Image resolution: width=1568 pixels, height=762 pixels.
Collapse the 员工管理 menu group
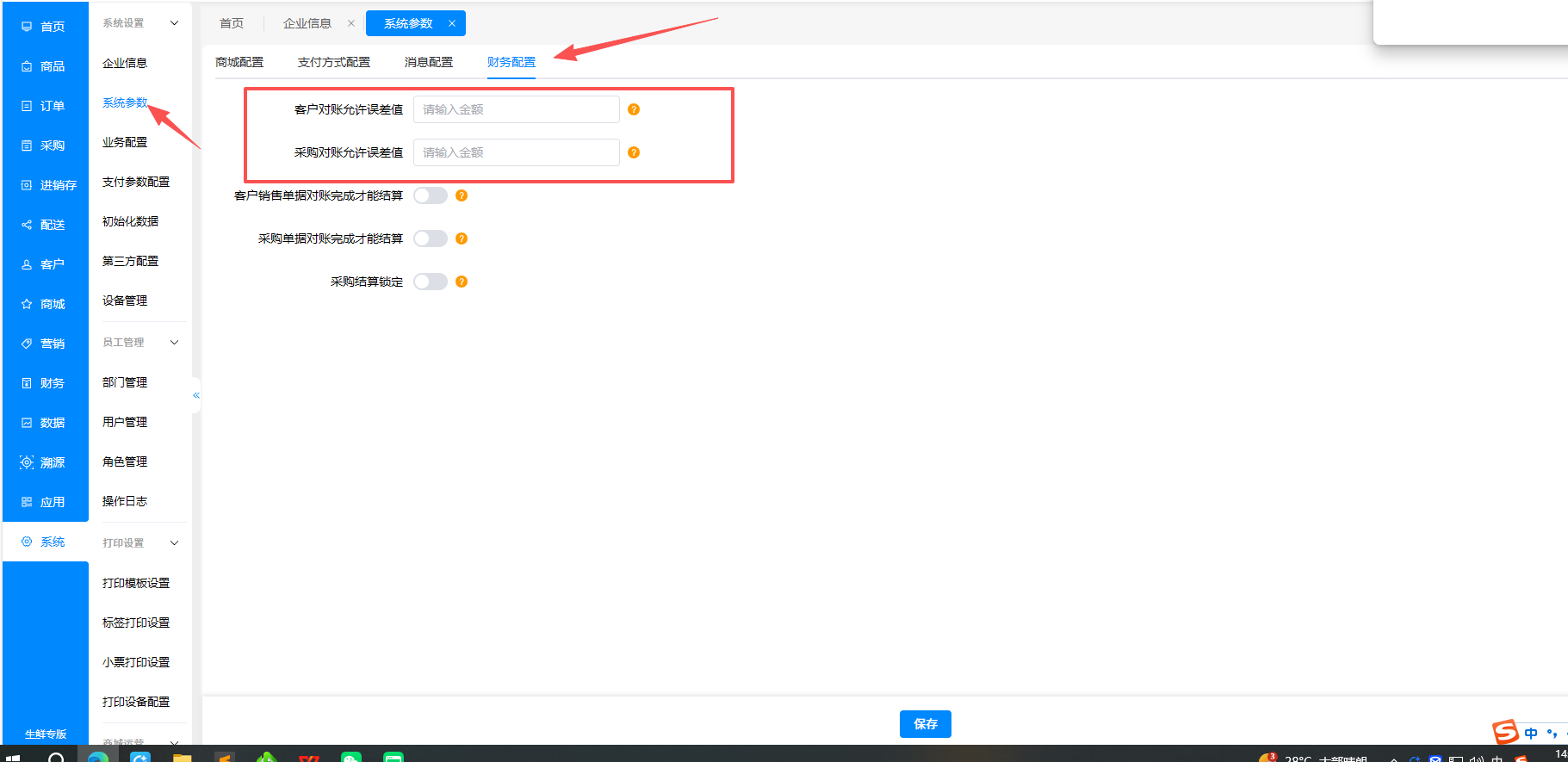[175, 343]
